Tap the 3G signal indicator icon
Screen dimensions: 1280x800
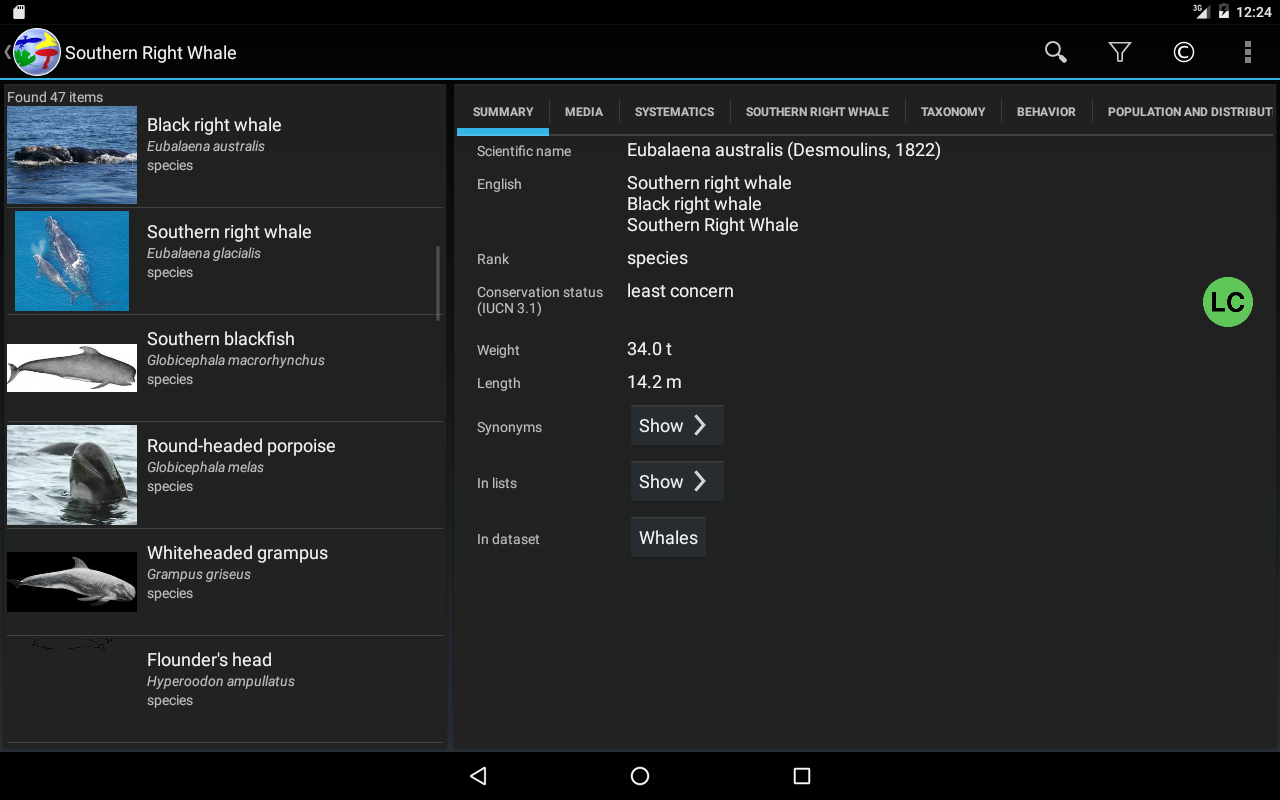1201,11
